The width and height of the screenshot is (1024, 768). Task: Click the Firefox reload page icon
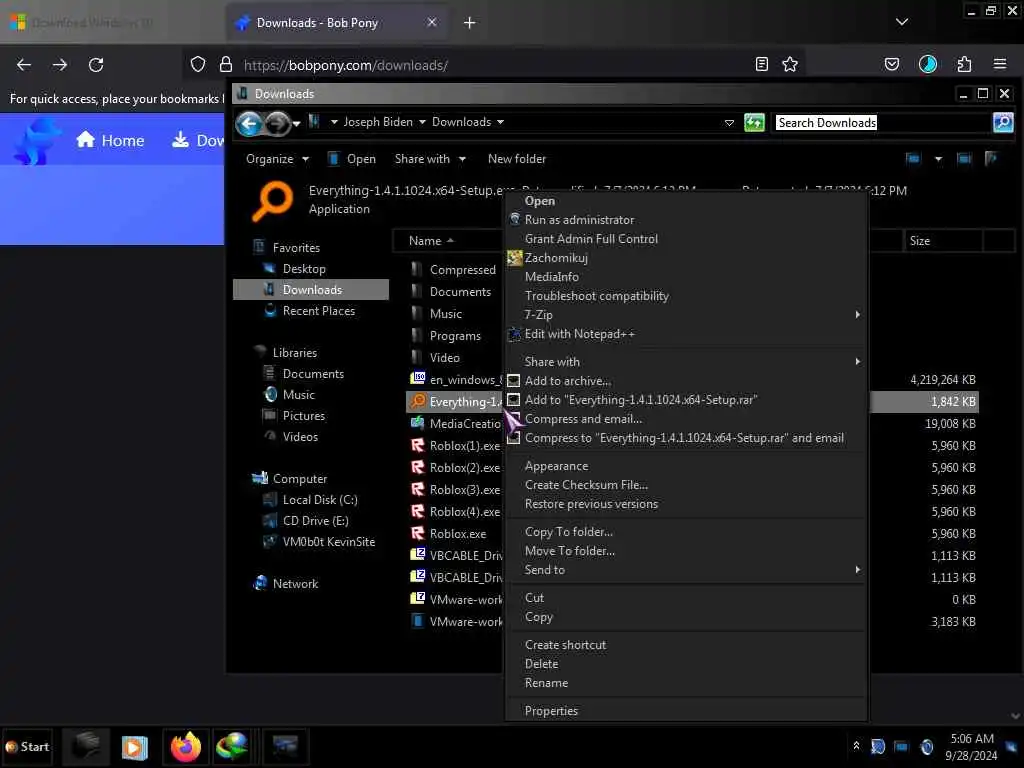[96, 65]
